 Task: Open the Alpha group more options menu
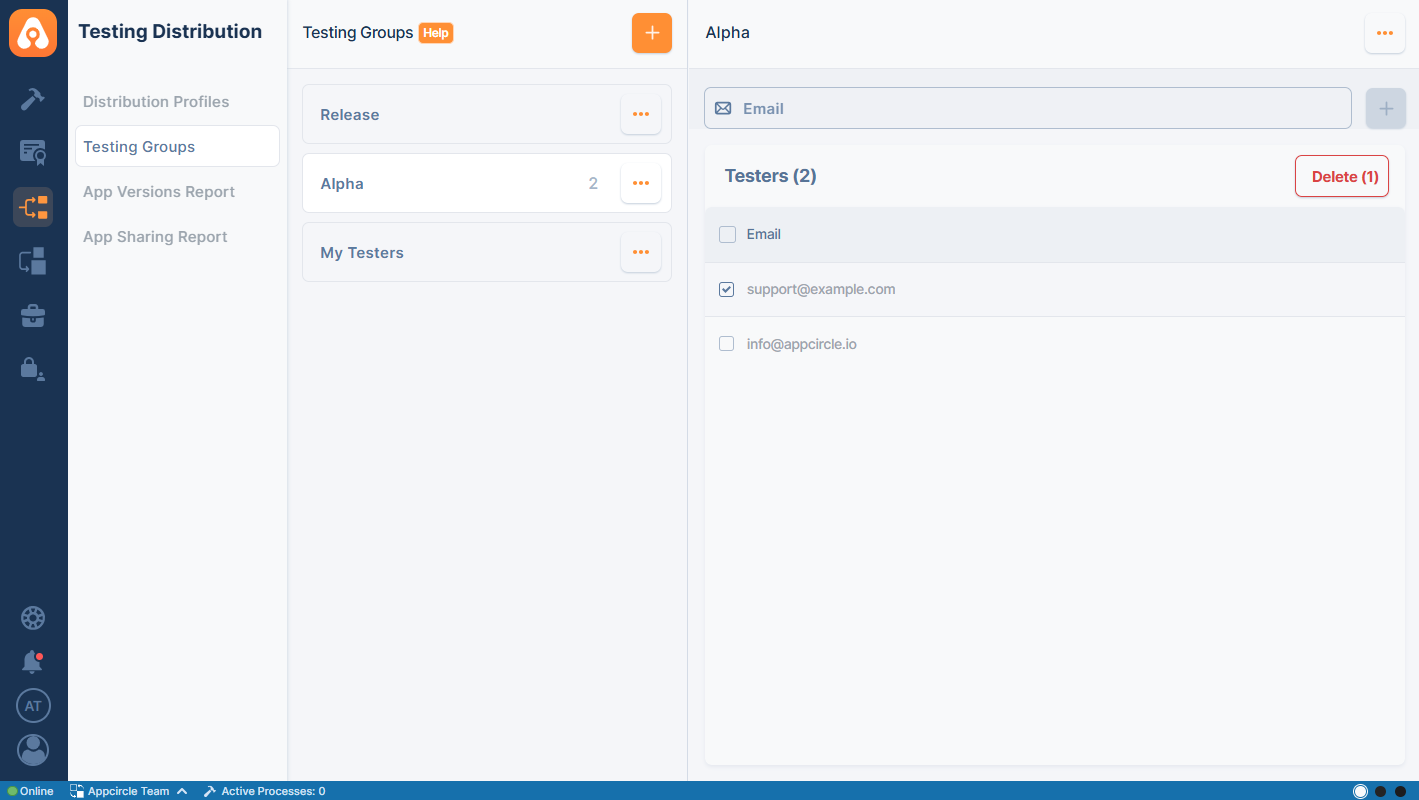click(x=641, y=183)
